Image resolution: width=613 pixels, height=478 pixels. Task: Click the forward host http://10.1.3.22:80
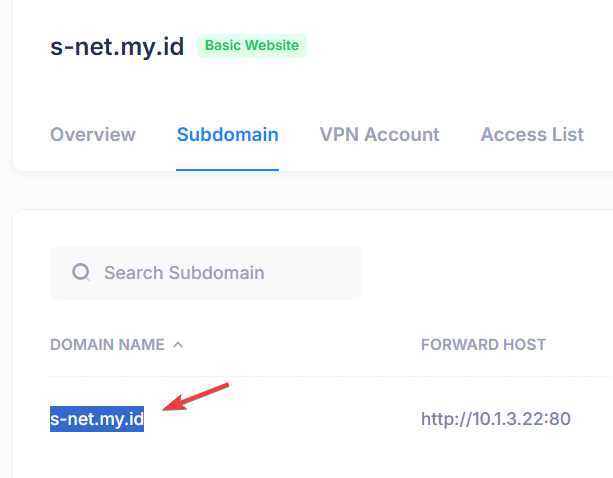(x=496, y=419)
